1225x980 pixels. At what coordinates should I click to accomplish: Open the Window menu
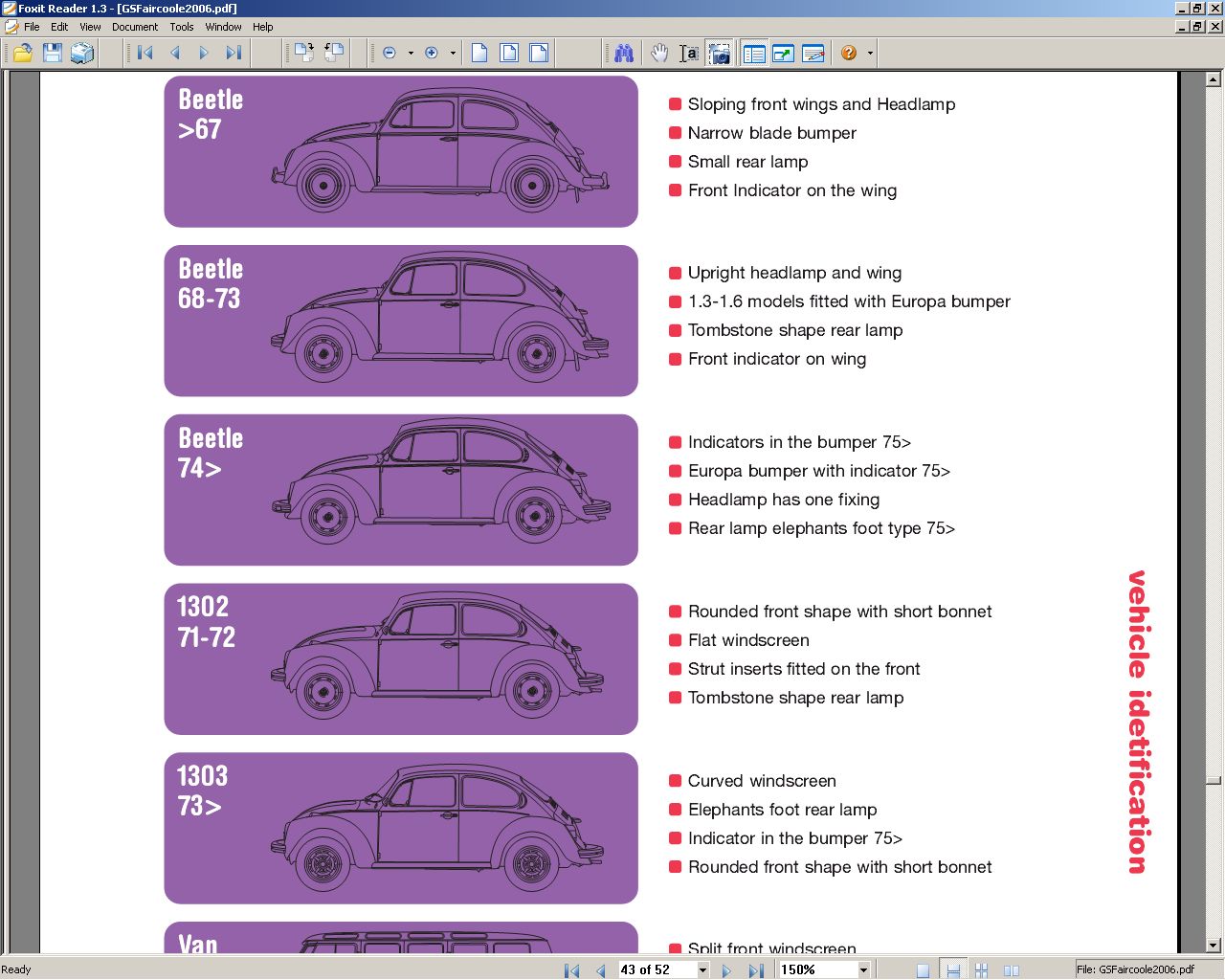click(223, 27)
